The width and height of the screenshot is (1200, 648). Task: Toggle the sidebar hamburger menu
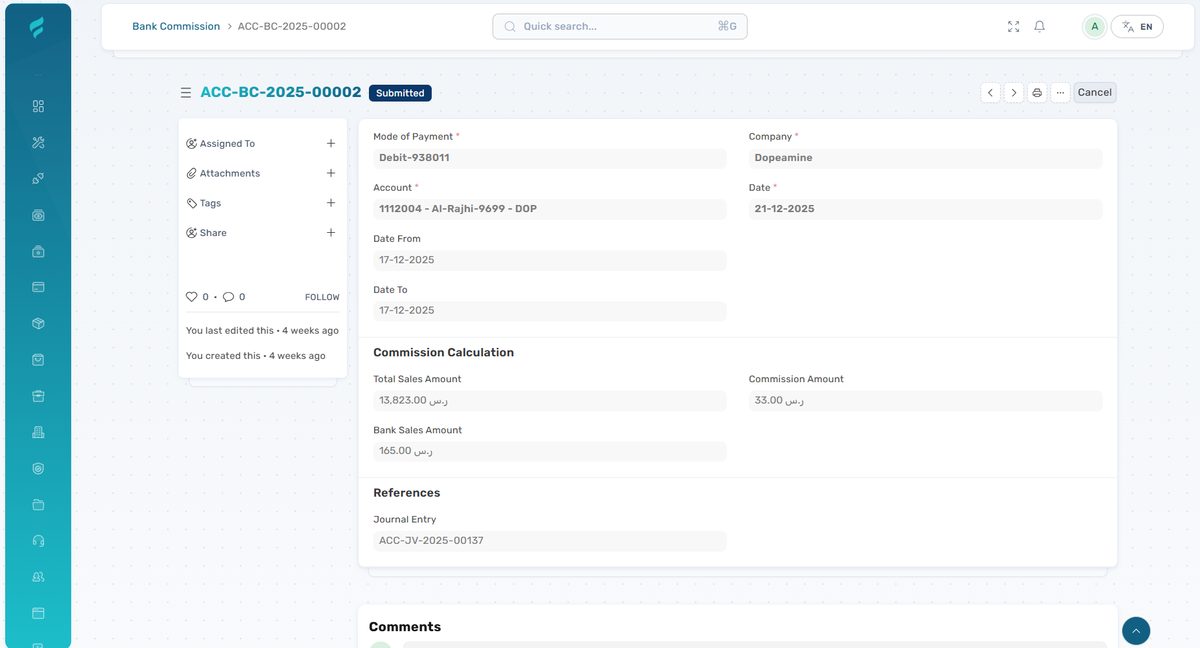pos(185,93)
